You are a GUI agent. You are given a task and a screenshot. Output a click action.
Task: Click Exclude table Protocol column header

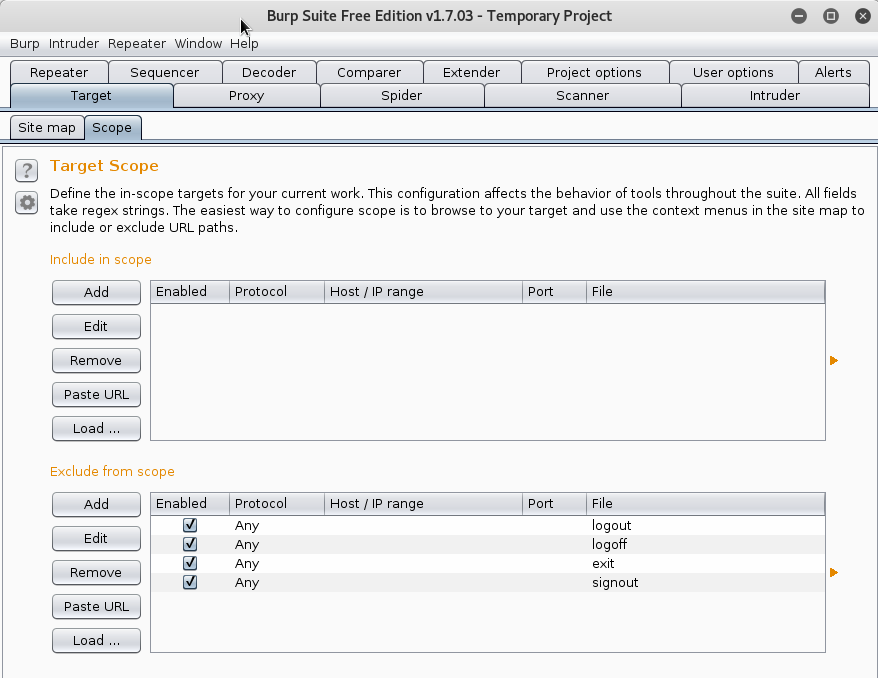tap(277, 504)
